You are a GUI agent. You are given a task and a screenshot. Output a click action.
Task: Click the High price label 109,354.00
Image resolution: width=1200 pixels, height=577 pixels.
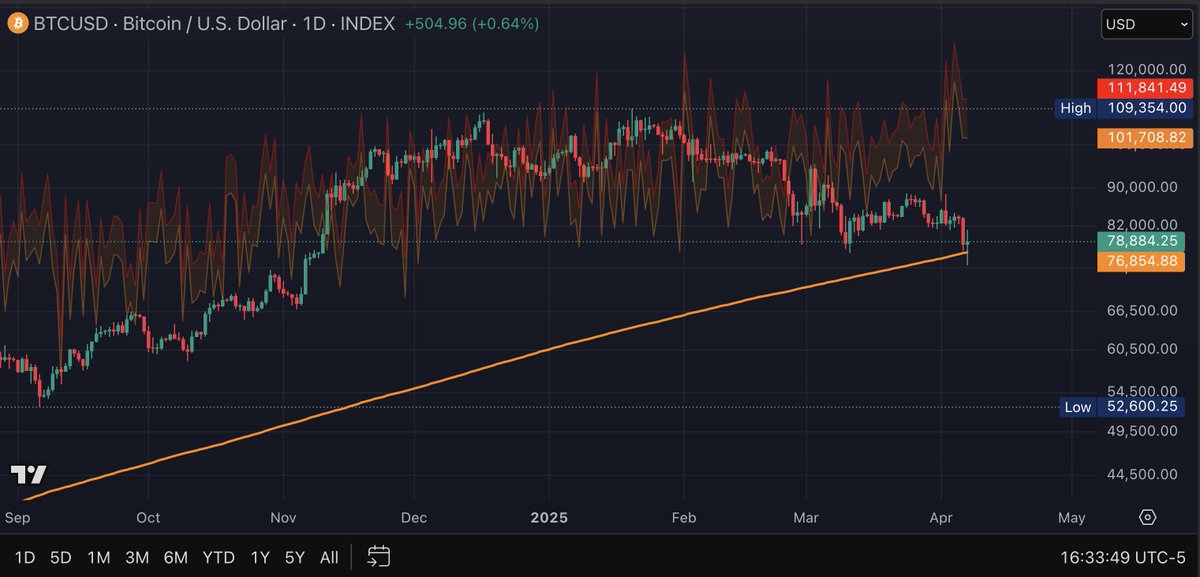pos(1122,108)
